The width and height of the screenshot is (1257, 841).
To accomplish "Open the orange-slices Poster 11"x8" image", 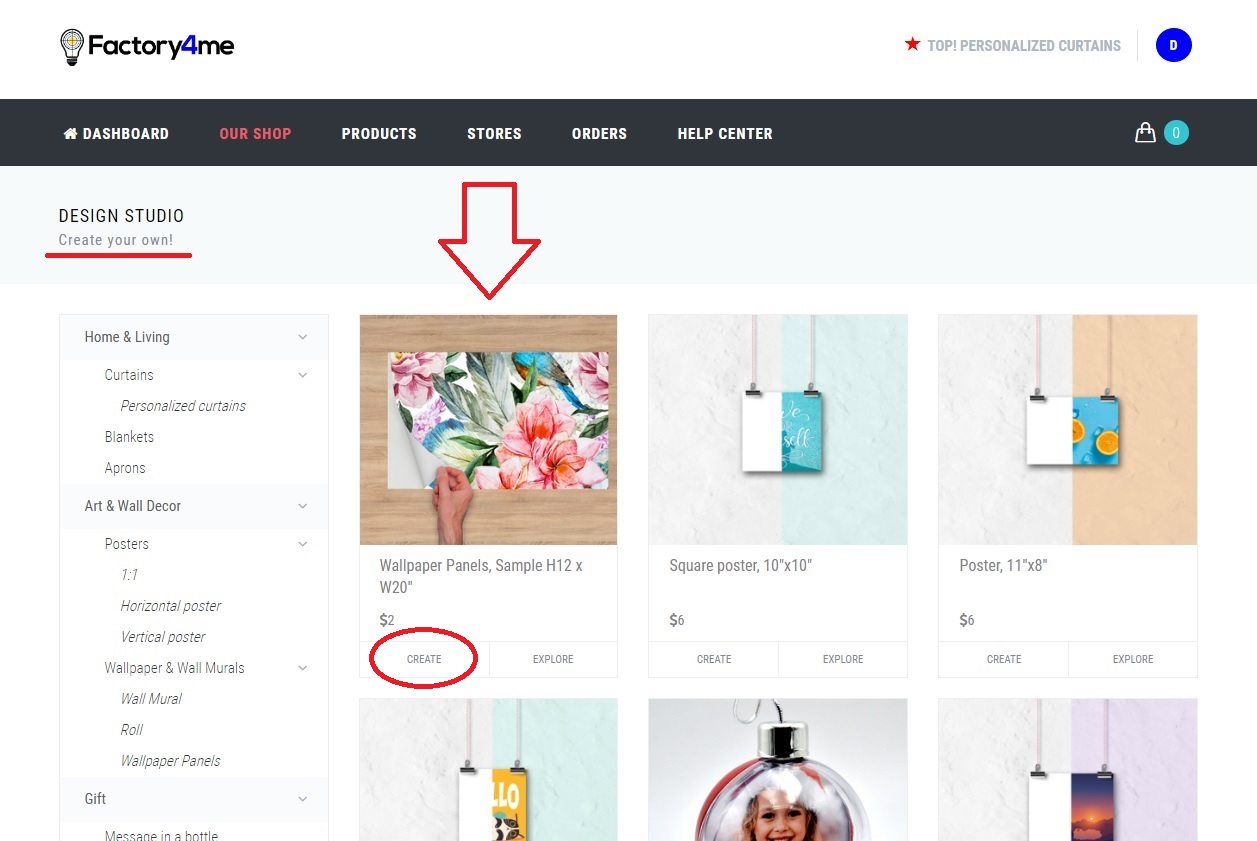I will [1068, 430].
